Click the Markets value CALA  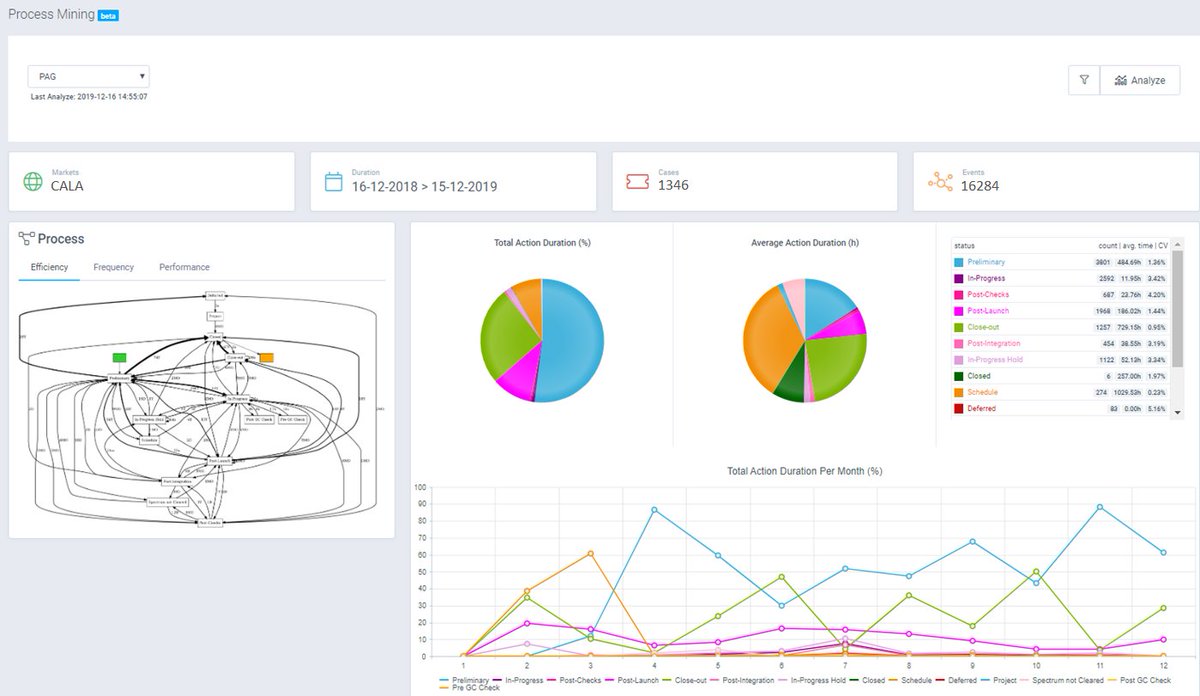[67, 185]
